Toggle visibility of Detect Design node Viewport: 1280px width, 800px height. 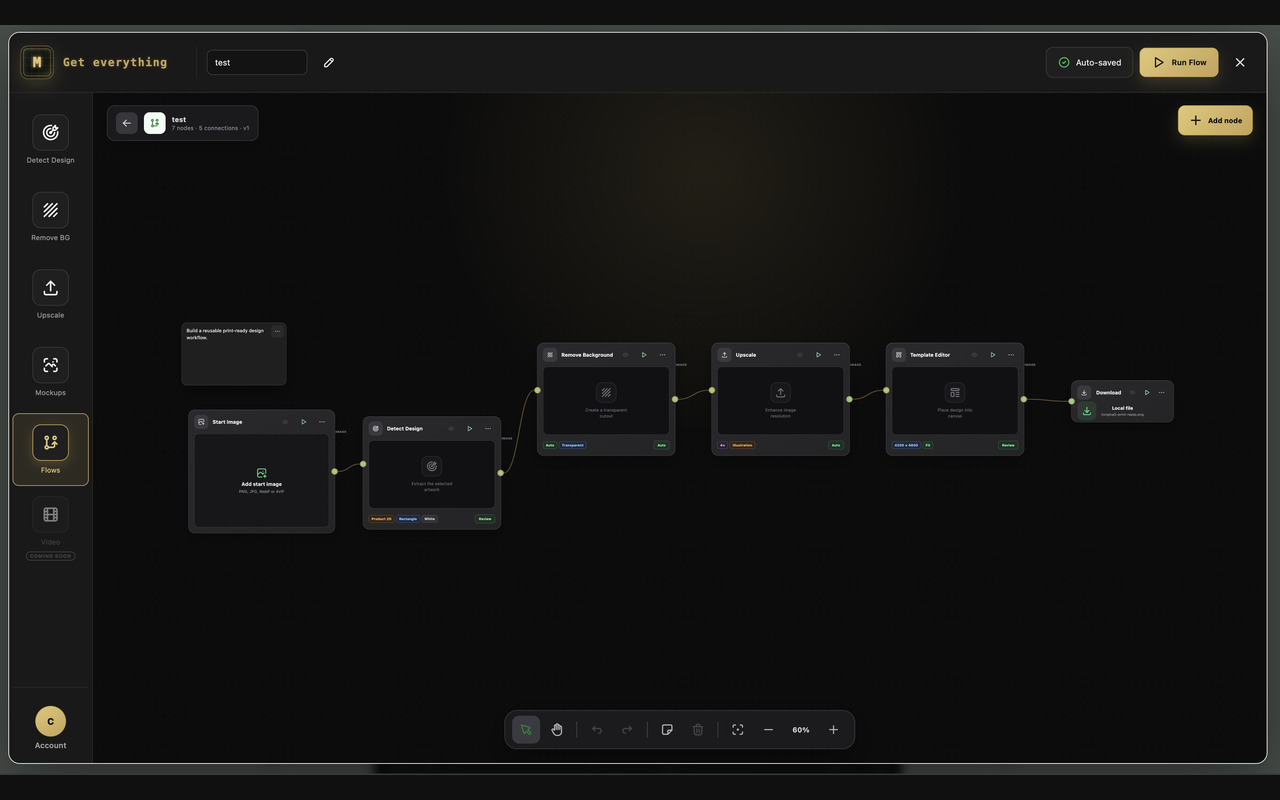tap(451, 429)
